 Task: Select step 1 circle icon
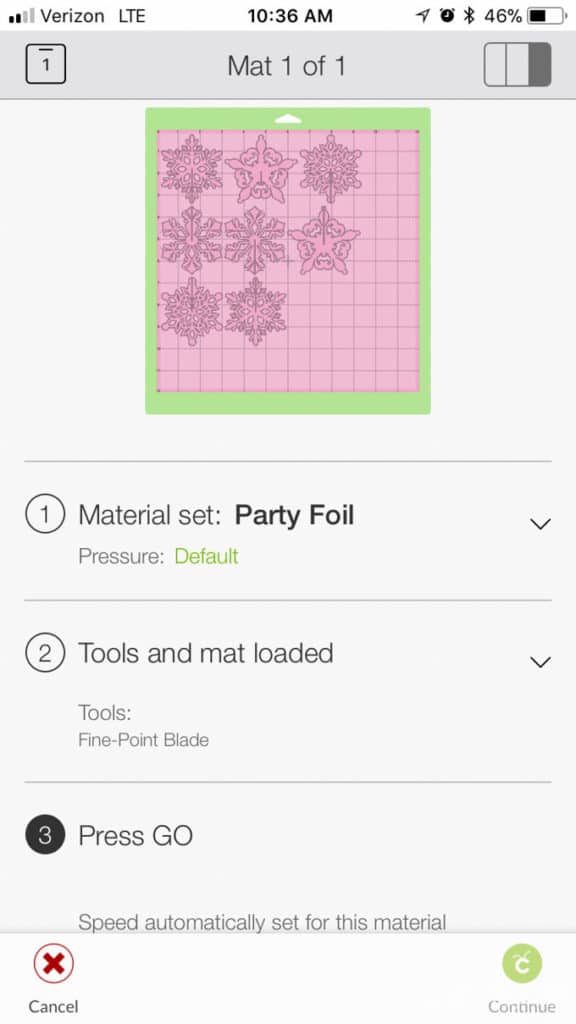click(45, 515)
